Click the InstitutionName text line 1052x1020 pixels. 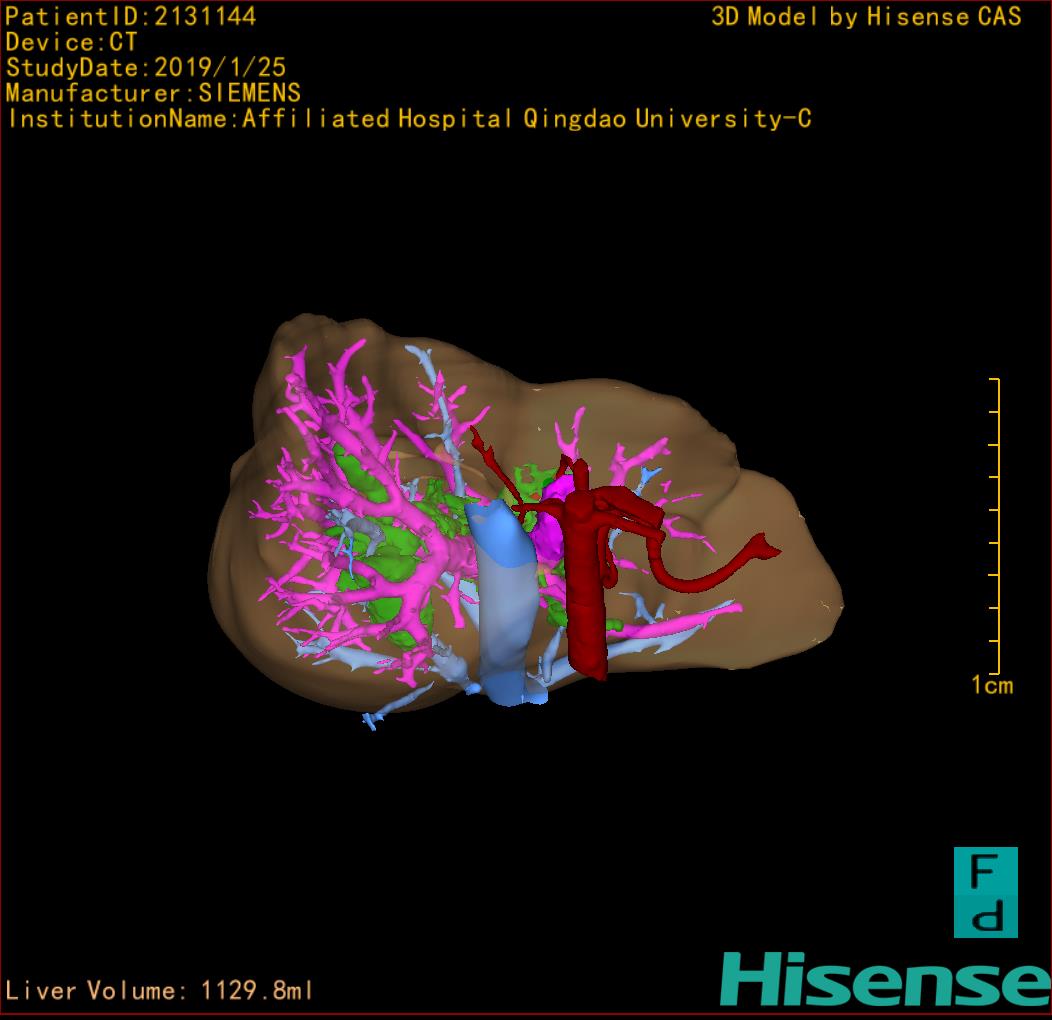click(408, 119)
